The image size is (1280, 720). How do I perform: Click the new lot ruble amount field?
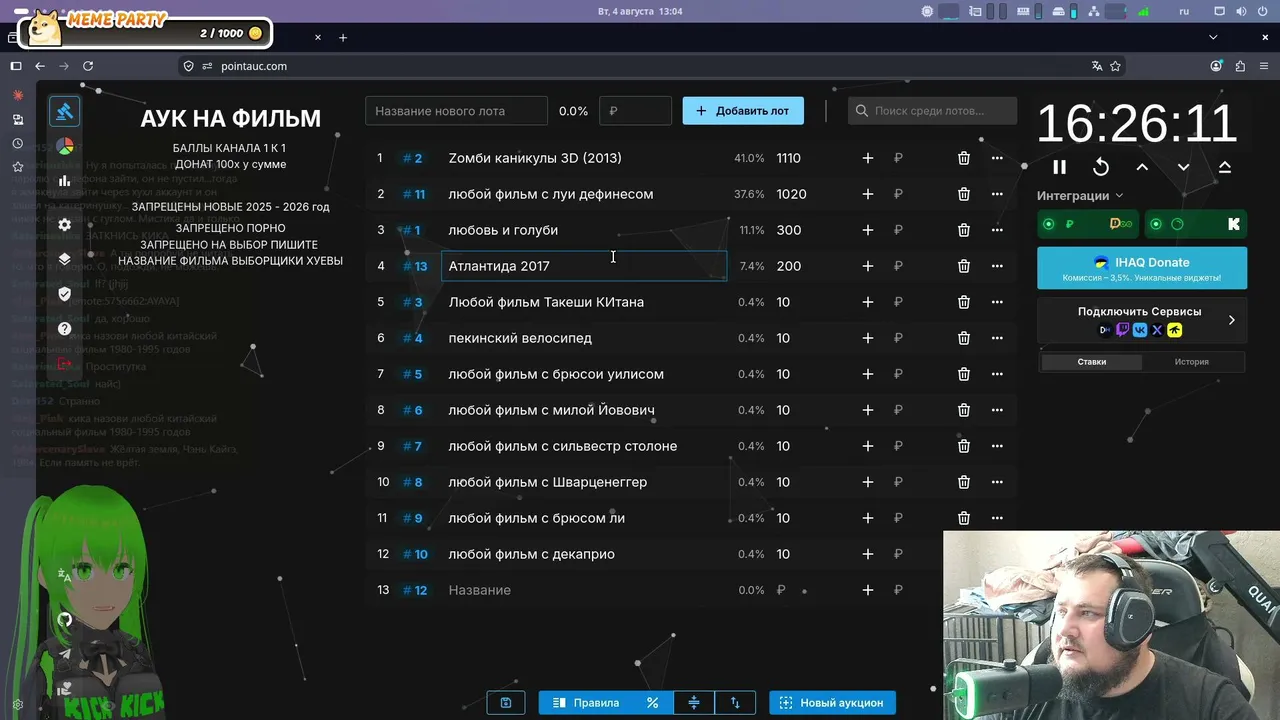tap(635, 111)
